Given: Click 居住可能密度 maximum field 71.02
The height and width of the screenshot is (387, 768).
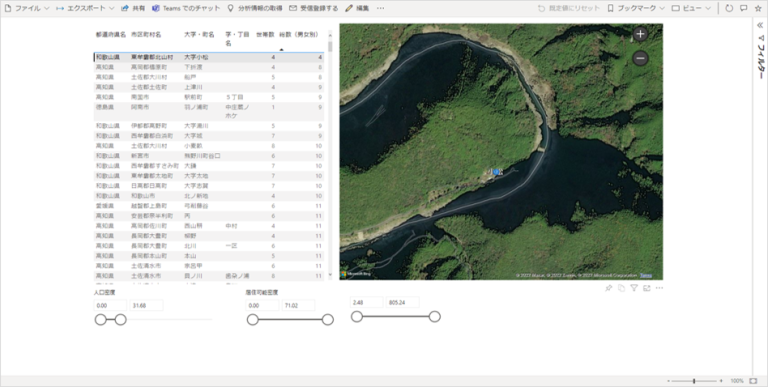Looking at the screenshot, I should click(x=298, y=305).
